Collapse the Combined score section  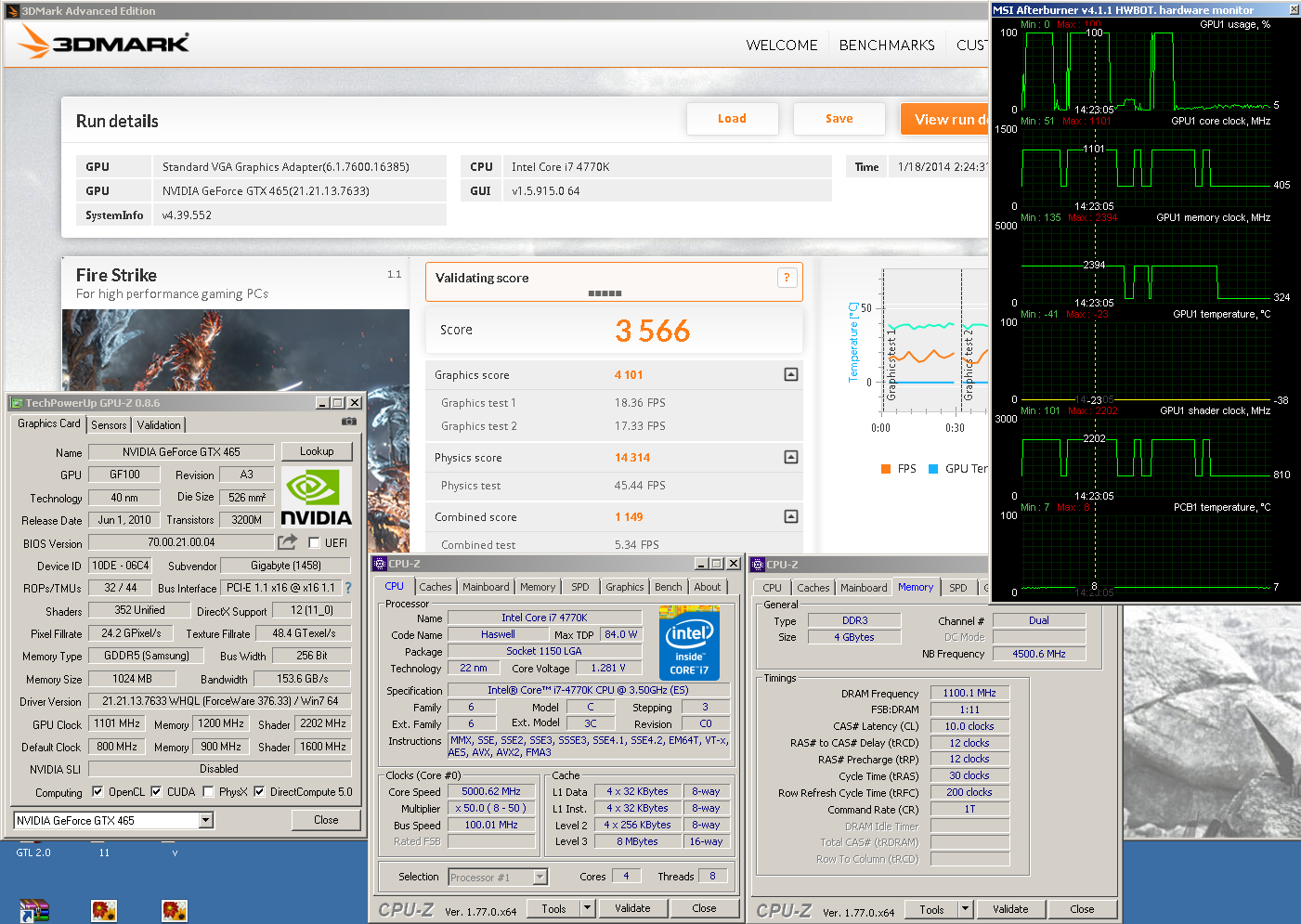[x=790, y=516]
